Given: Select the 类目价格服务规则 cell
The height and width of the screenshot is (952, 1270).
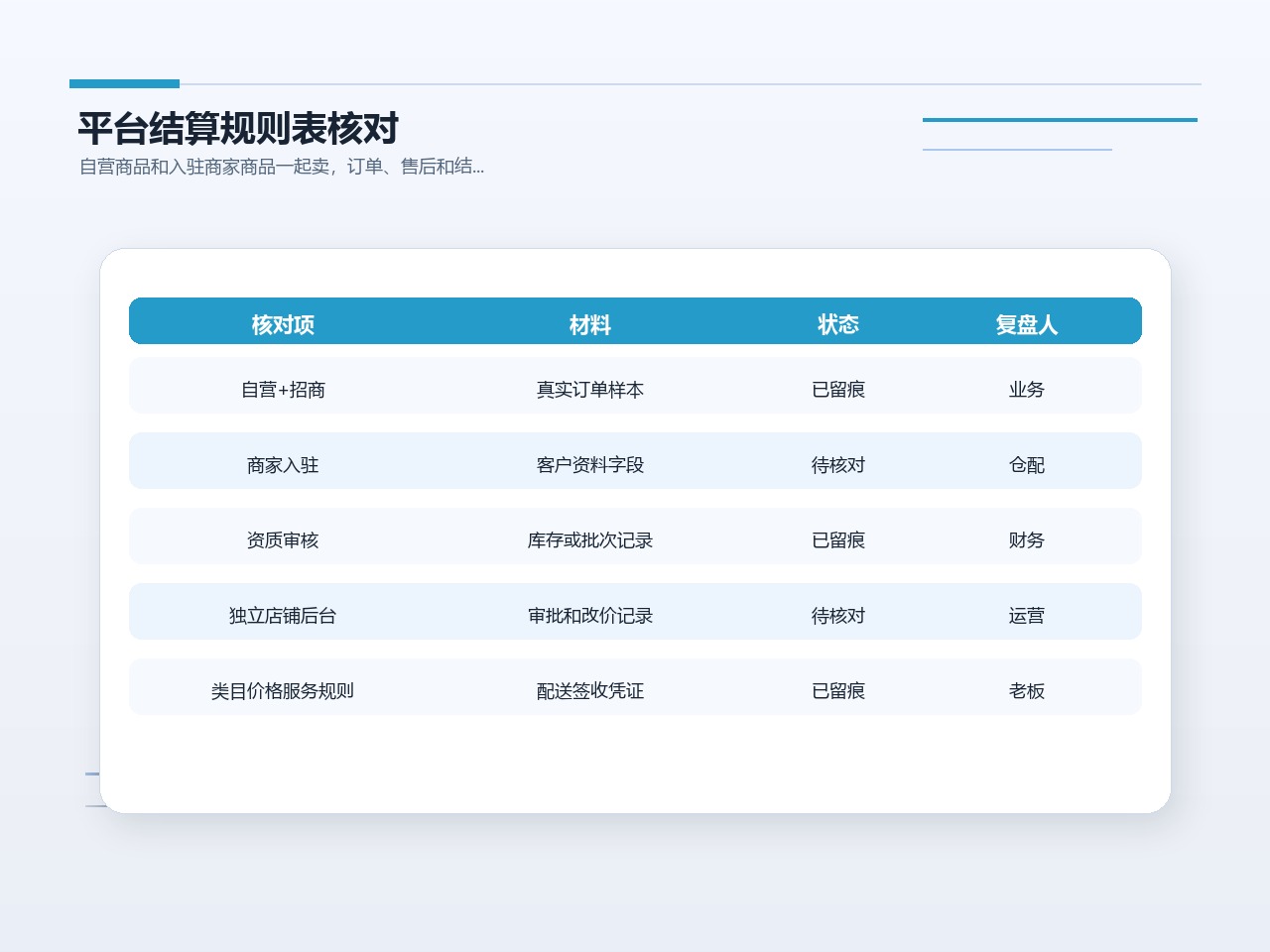Looking at the screenshot, I should click(283, 691).
